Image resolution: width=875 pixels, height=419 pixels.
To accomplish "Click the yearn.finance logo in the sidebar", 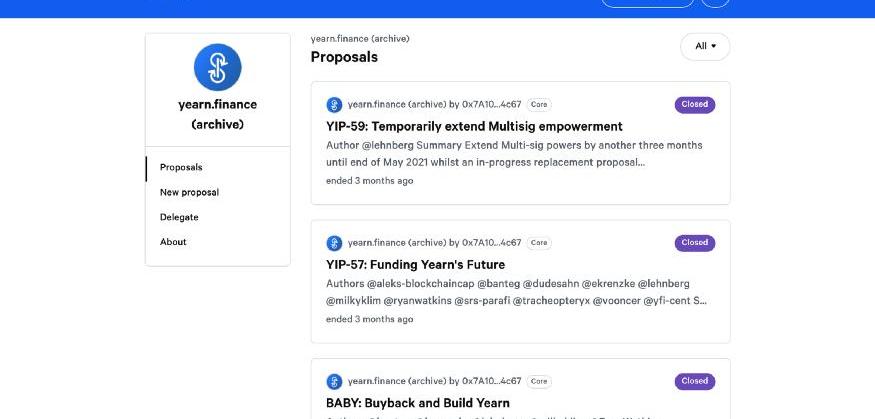I will point(217,67).
